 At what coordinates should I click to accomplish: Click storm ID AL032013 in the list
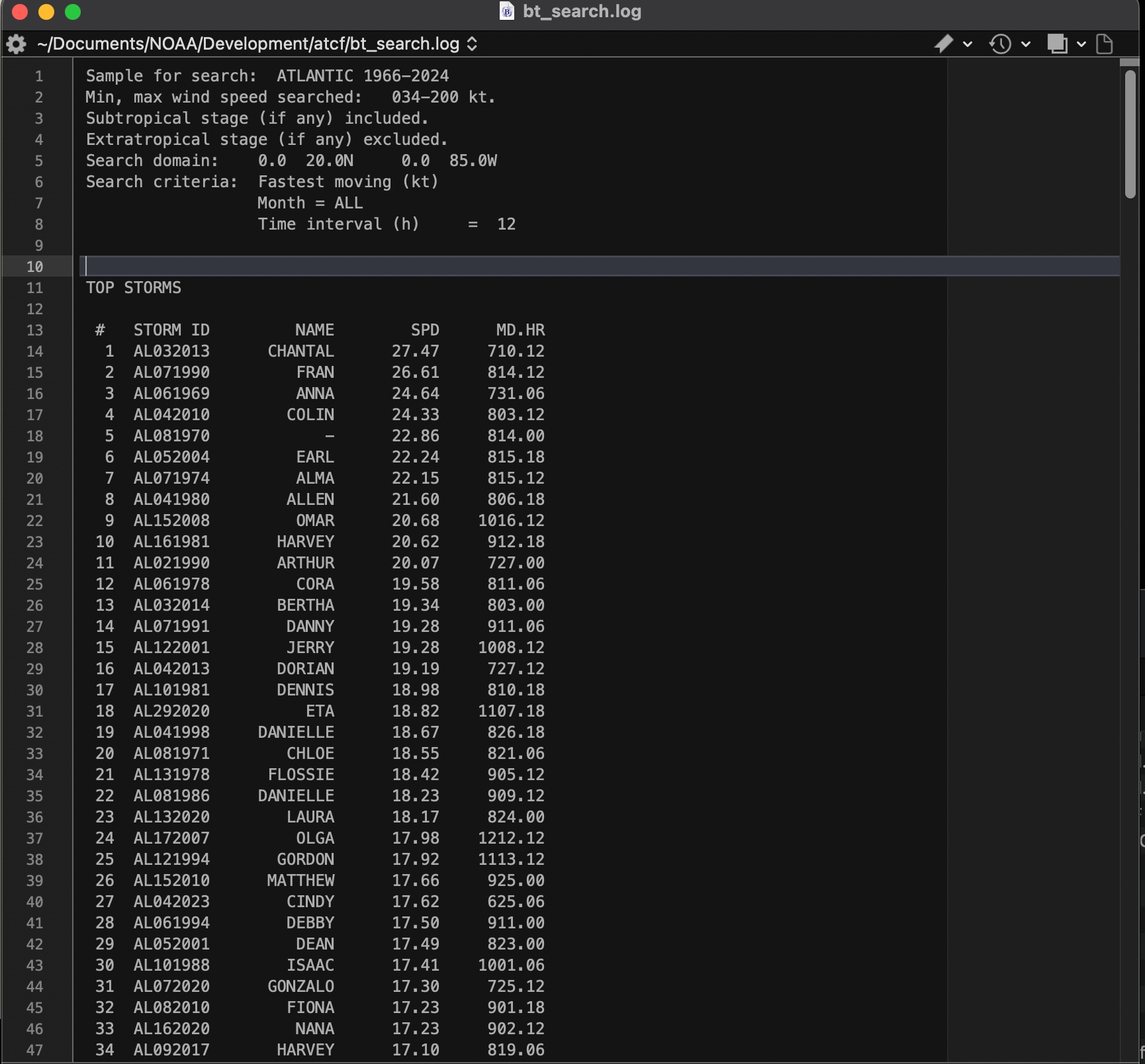pyautogui.click(x=171, y=351)
